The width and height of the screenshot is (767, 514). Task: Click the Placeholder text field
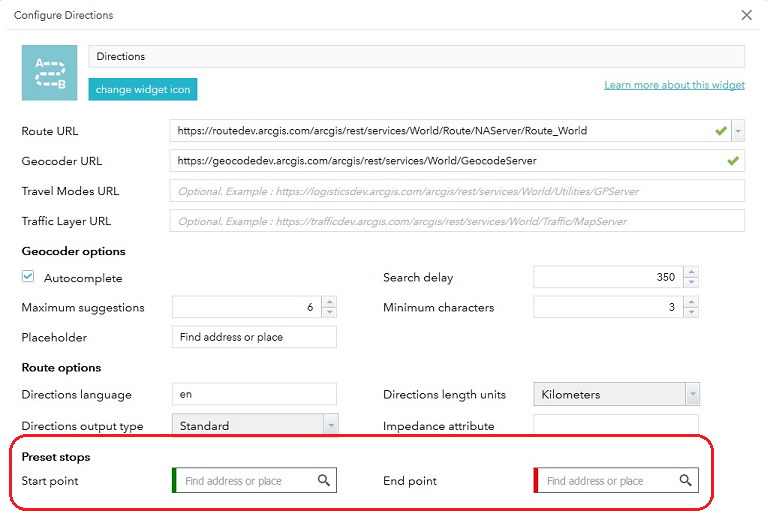(254, 337)
